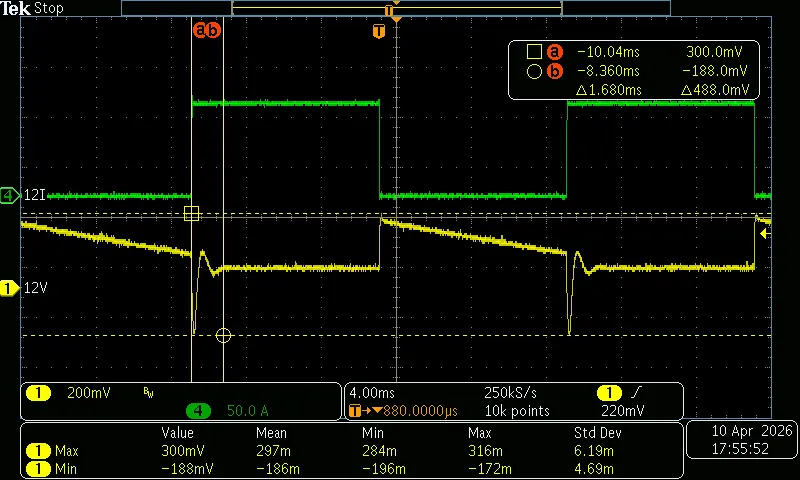Click the cursor 'a' marker label
This screenshot has height=480, width=800.
point(201,30)
